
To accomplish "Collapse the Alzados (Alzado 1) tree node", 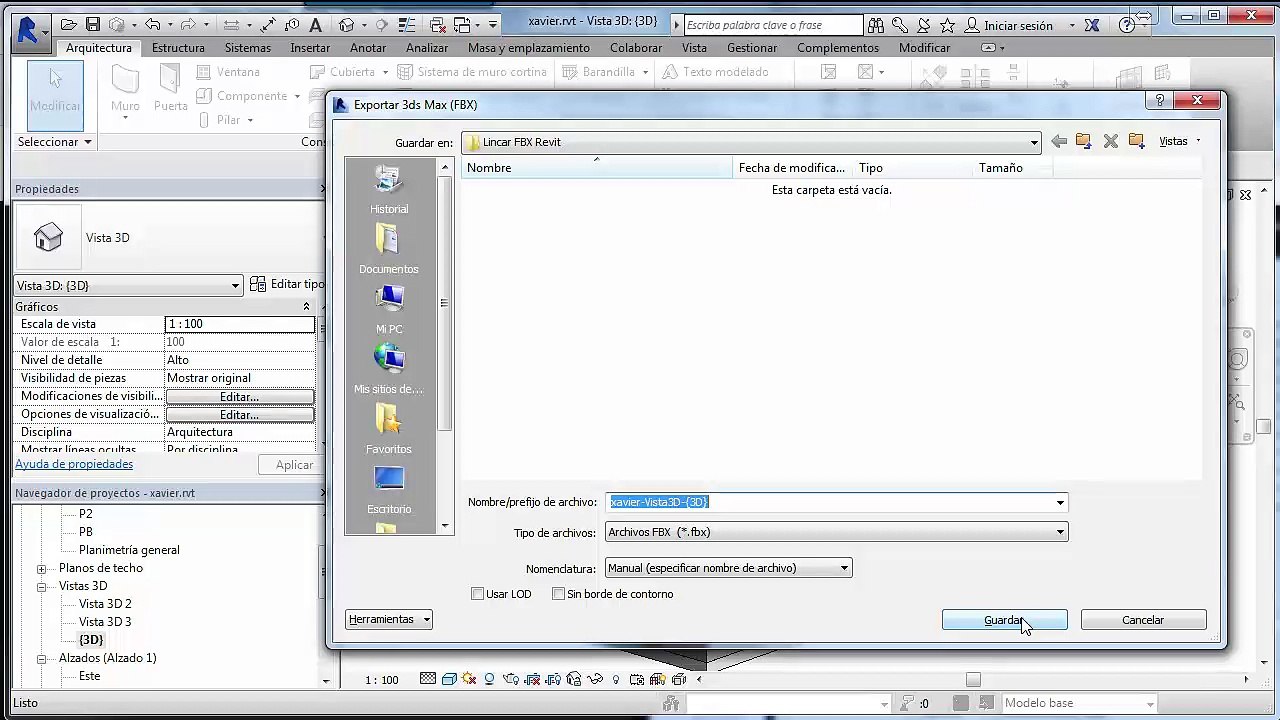I will point(42,659).
